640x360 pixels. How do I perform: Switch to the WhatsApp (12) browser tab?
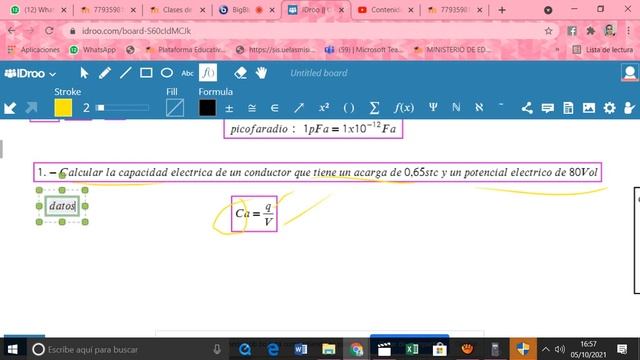(38, 10)
